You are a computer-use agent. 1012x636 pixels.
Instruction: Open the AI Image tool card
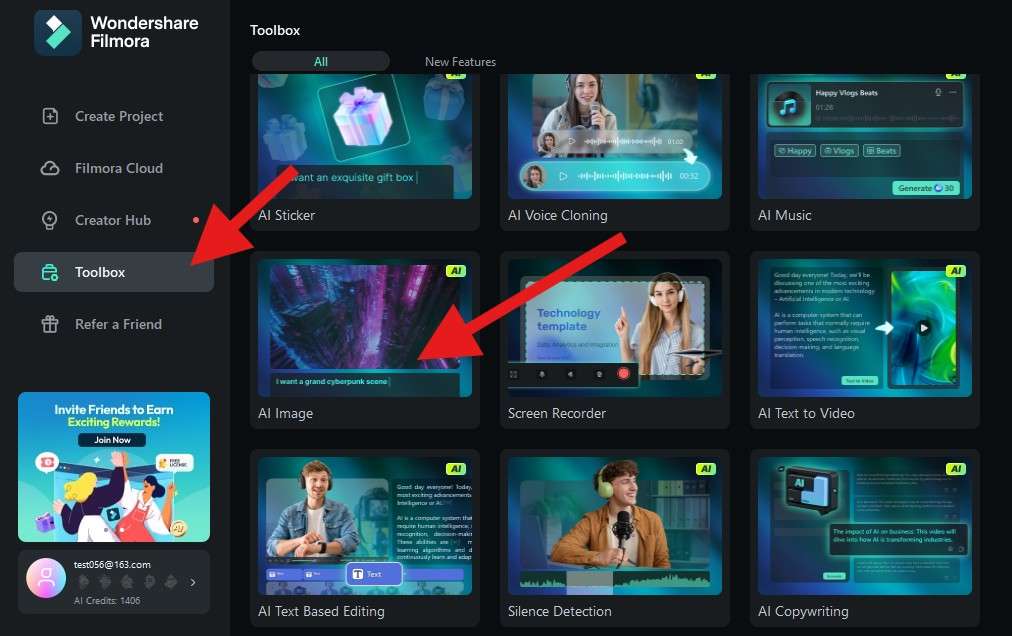[365, 340]
